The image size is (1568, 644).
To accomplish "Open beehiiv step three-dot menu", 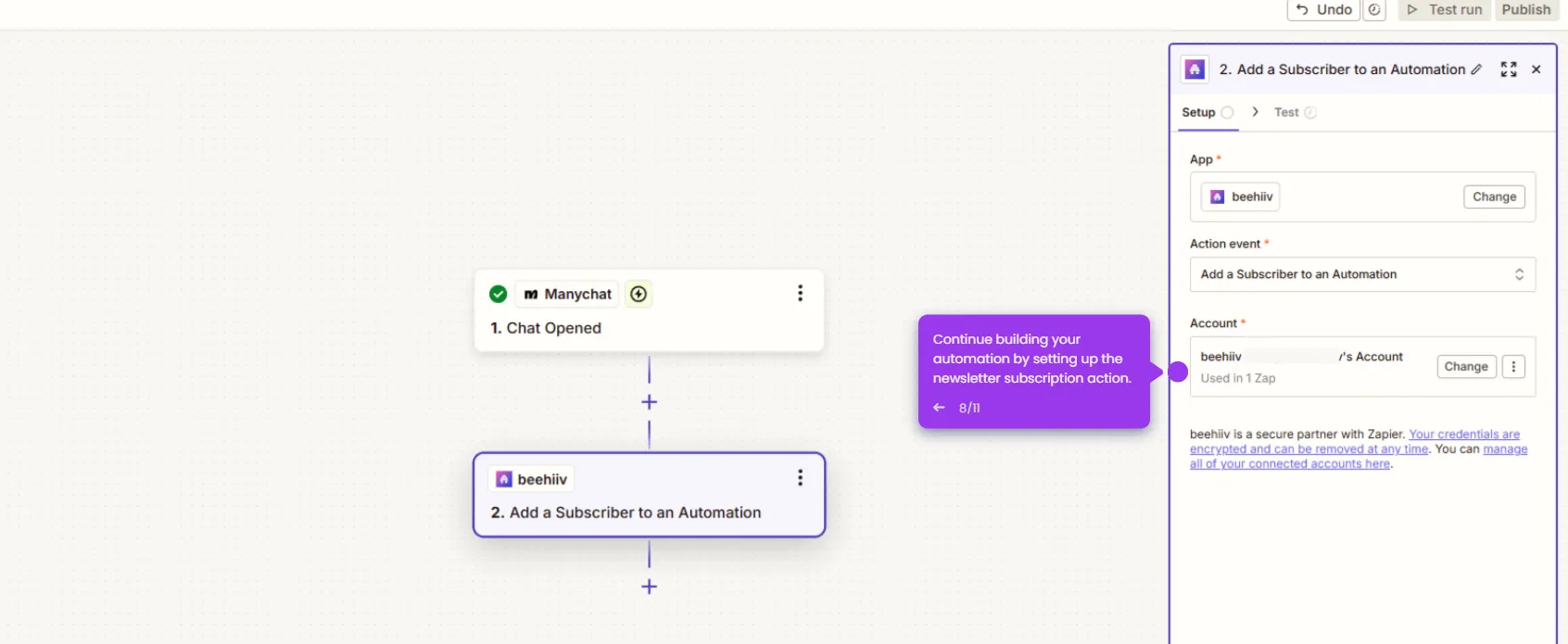I will (800, 478).
